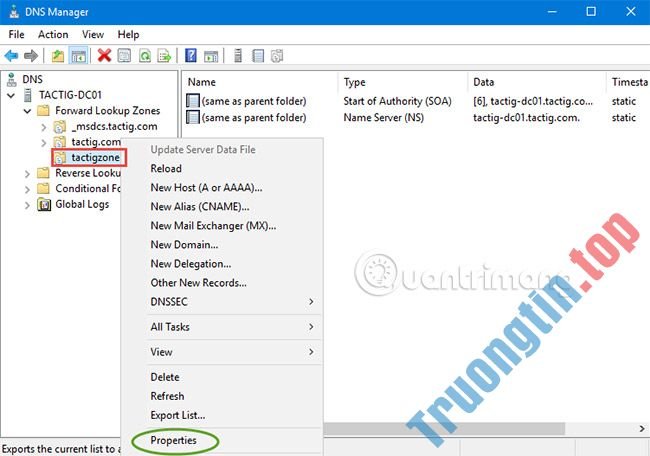Open the File menu

coord(17,34)
